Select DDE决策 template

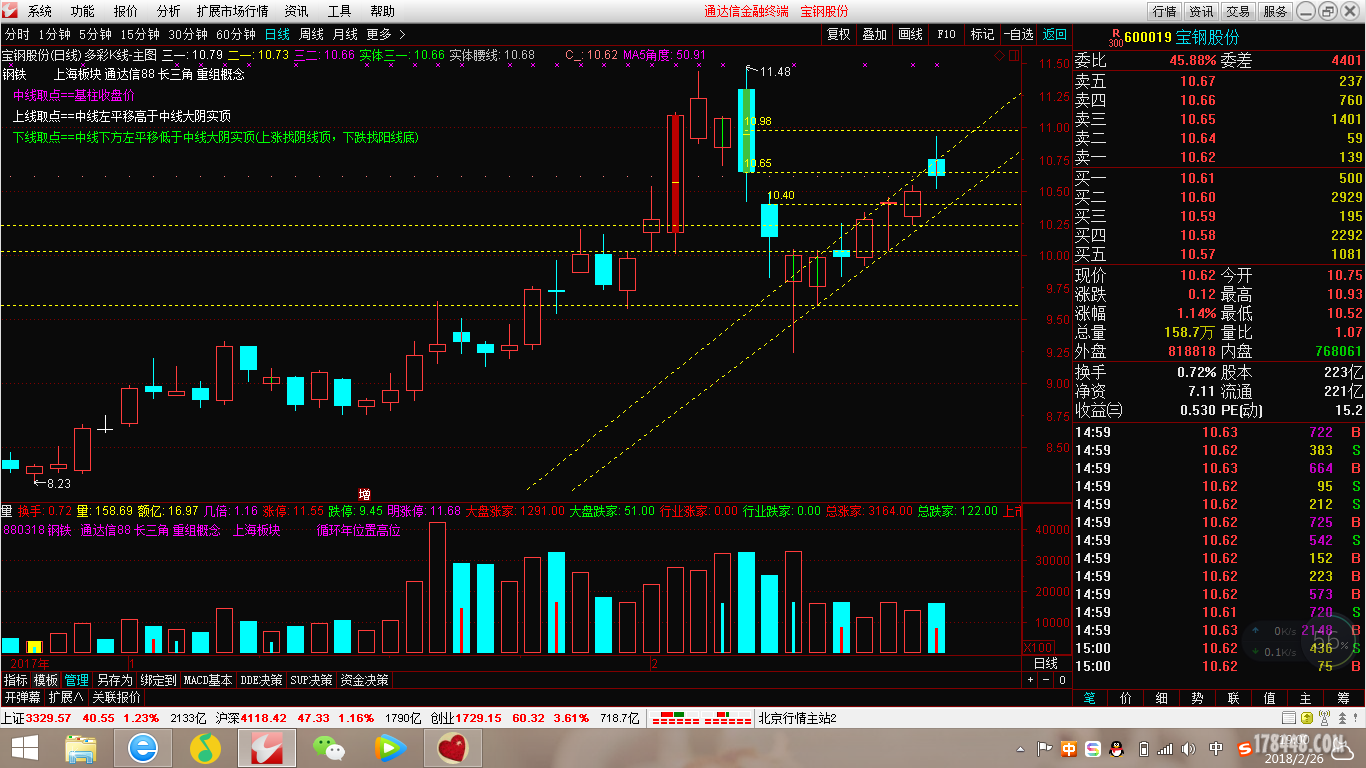click(261, 680)
